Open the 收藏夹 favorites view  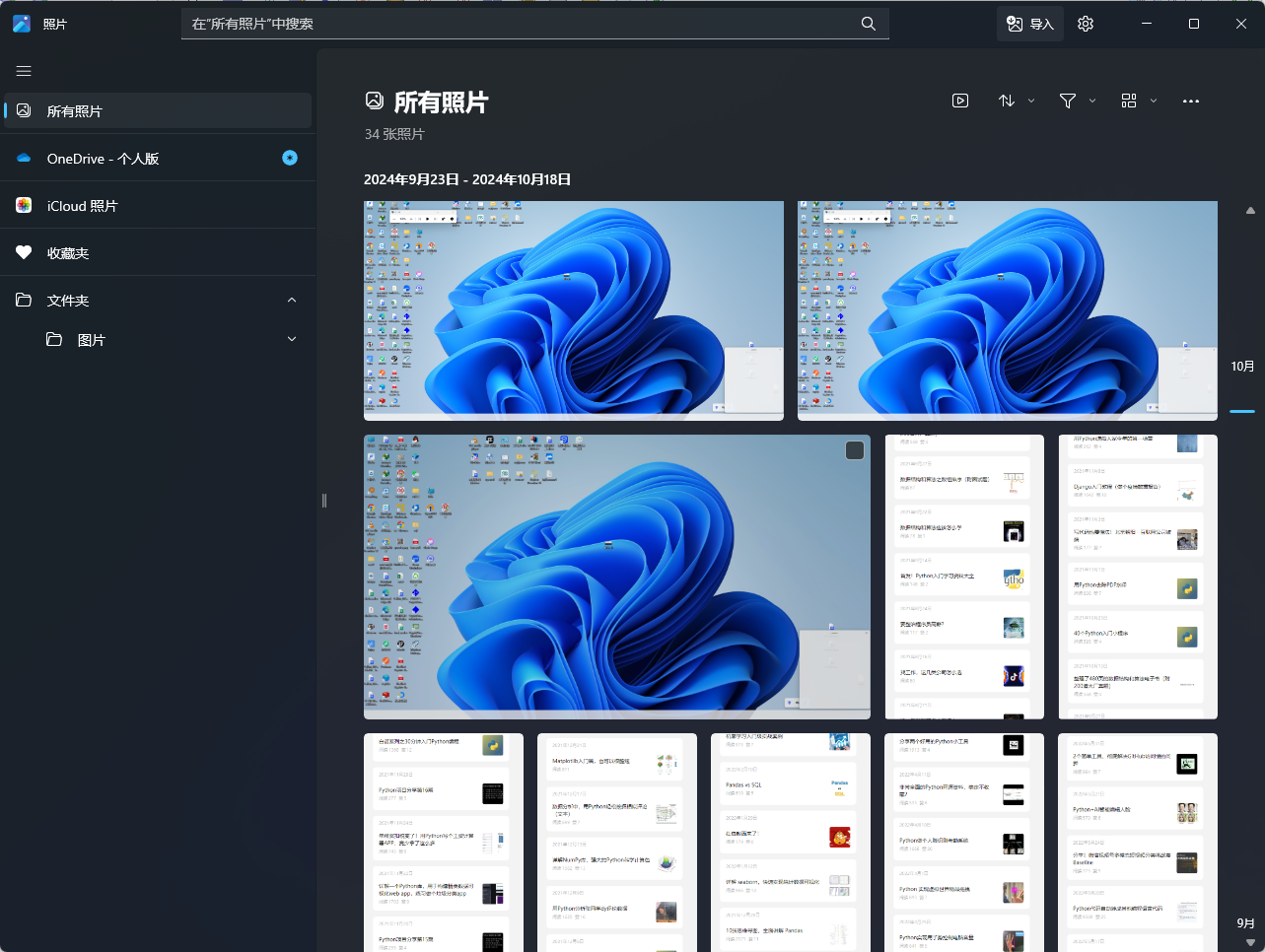[x=158, y=253]
